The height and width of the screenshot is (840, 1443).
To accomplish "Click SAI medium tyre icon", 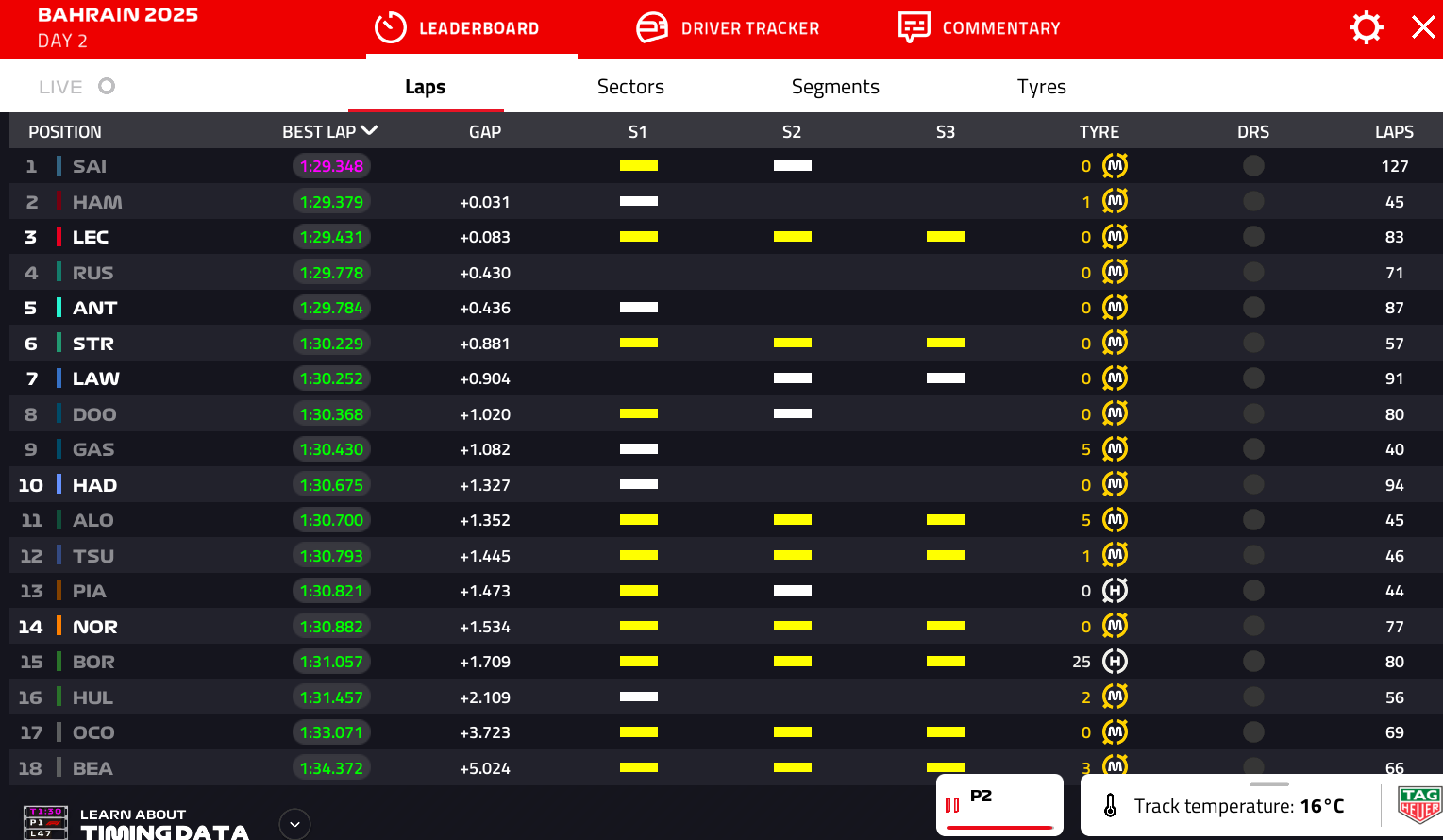I will tap(1115, 166).
